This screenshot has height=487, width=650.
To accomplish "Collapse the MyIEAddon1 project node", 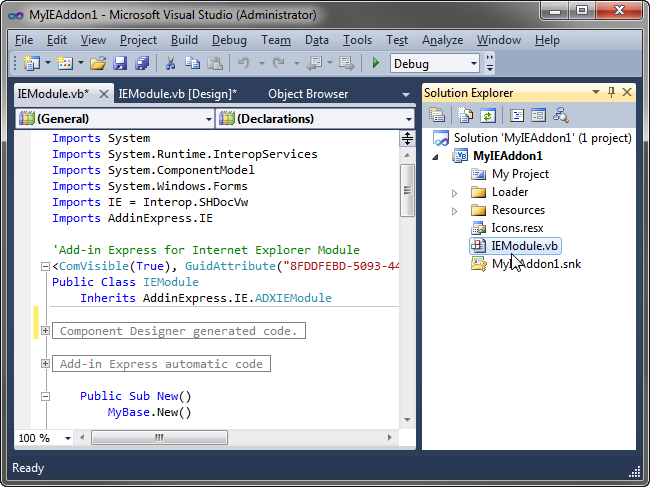I will click(x=435, y=157).
